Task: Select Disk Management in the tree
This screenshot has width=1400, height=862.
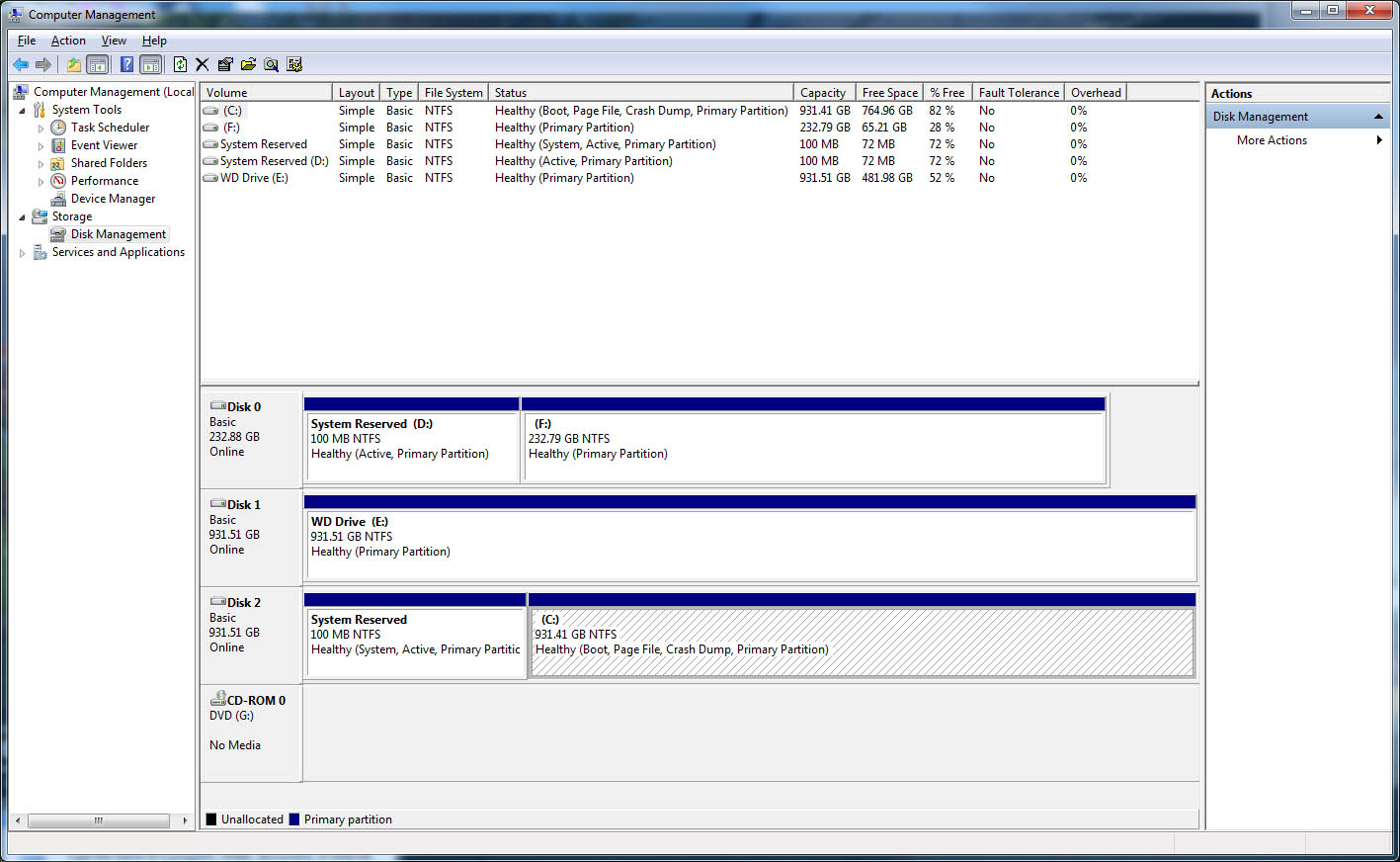Action: point(118,234)
